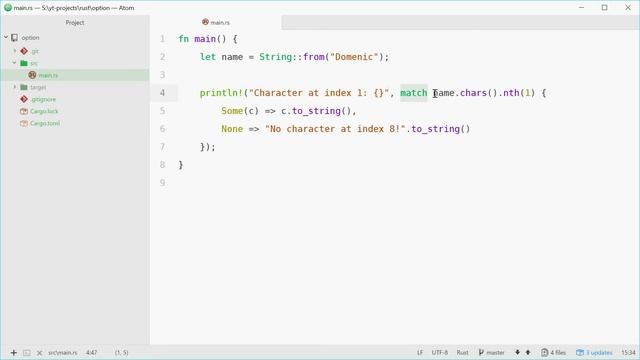Click the terminal panel icon in status bar
Viewport: 640px width, 360px height.
click(27, 353)
